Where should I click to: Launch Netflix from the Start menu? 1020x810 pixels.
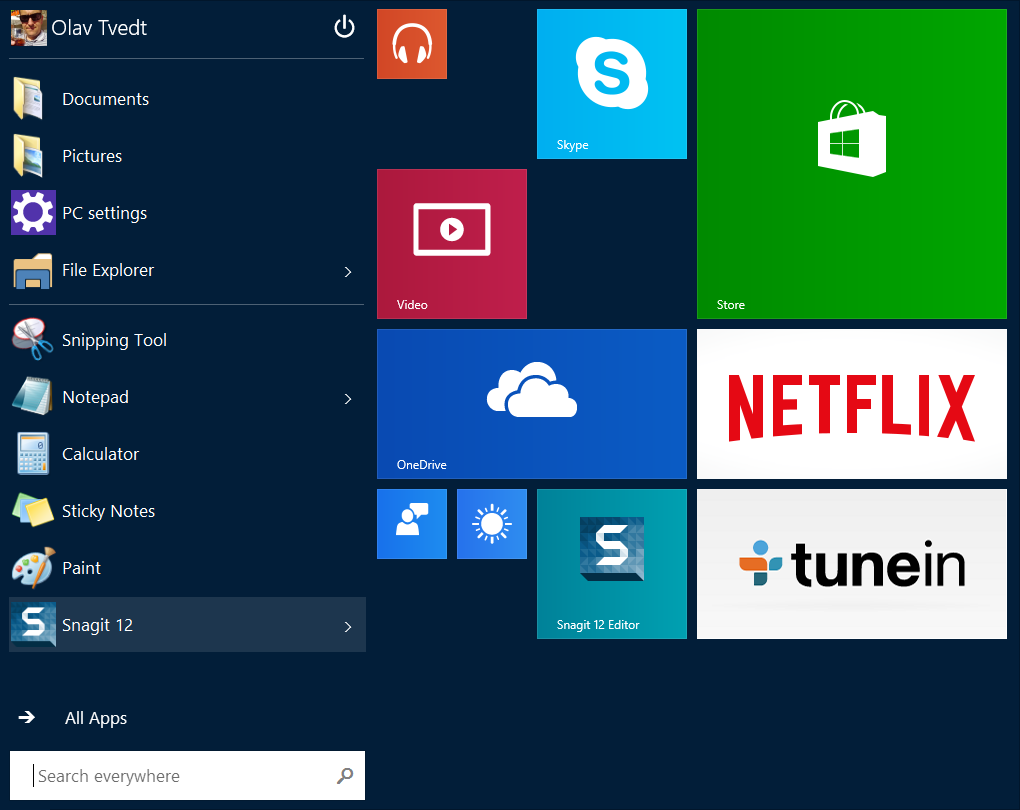(851, 403)
